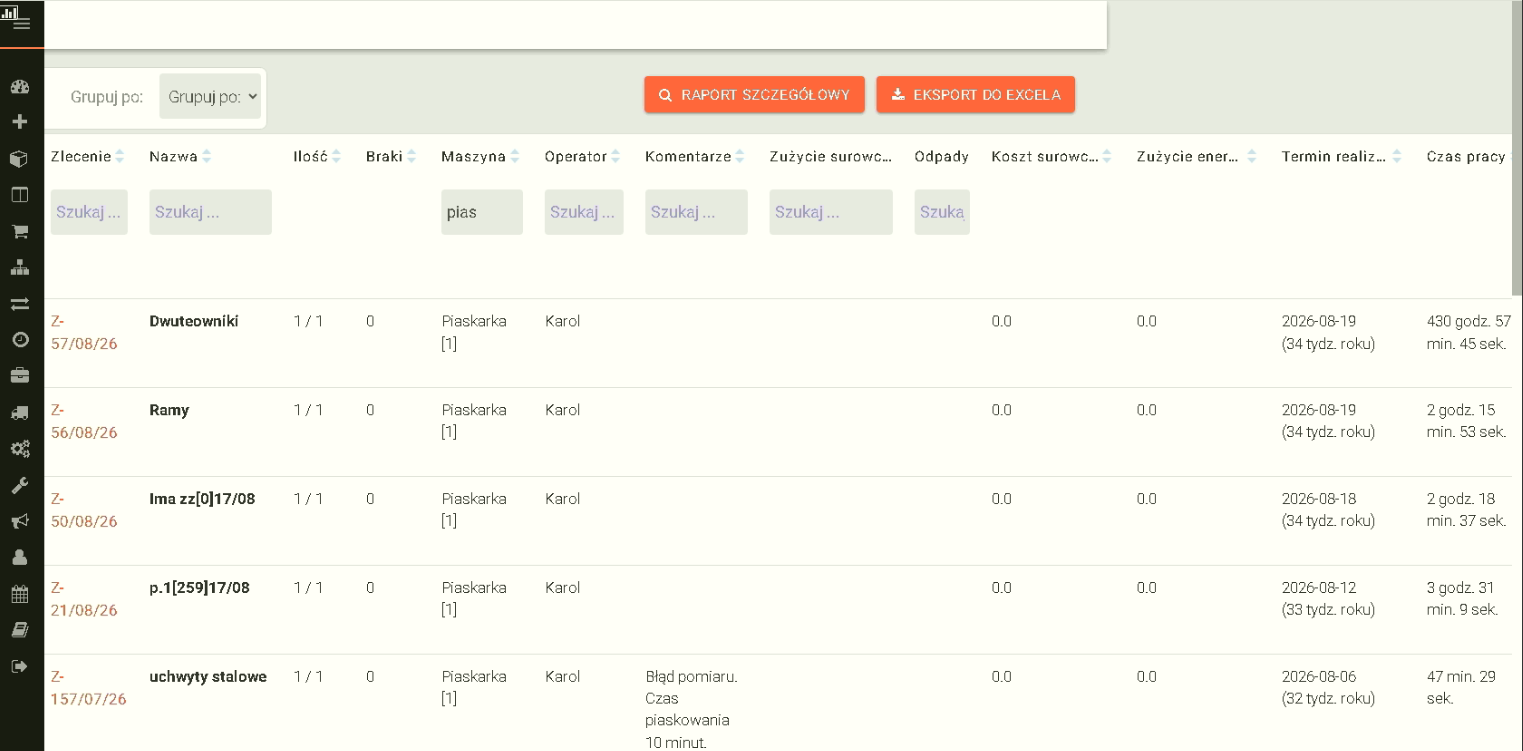
Task: Open the Grupuj po dropdown
Action: tap(210, 97)
